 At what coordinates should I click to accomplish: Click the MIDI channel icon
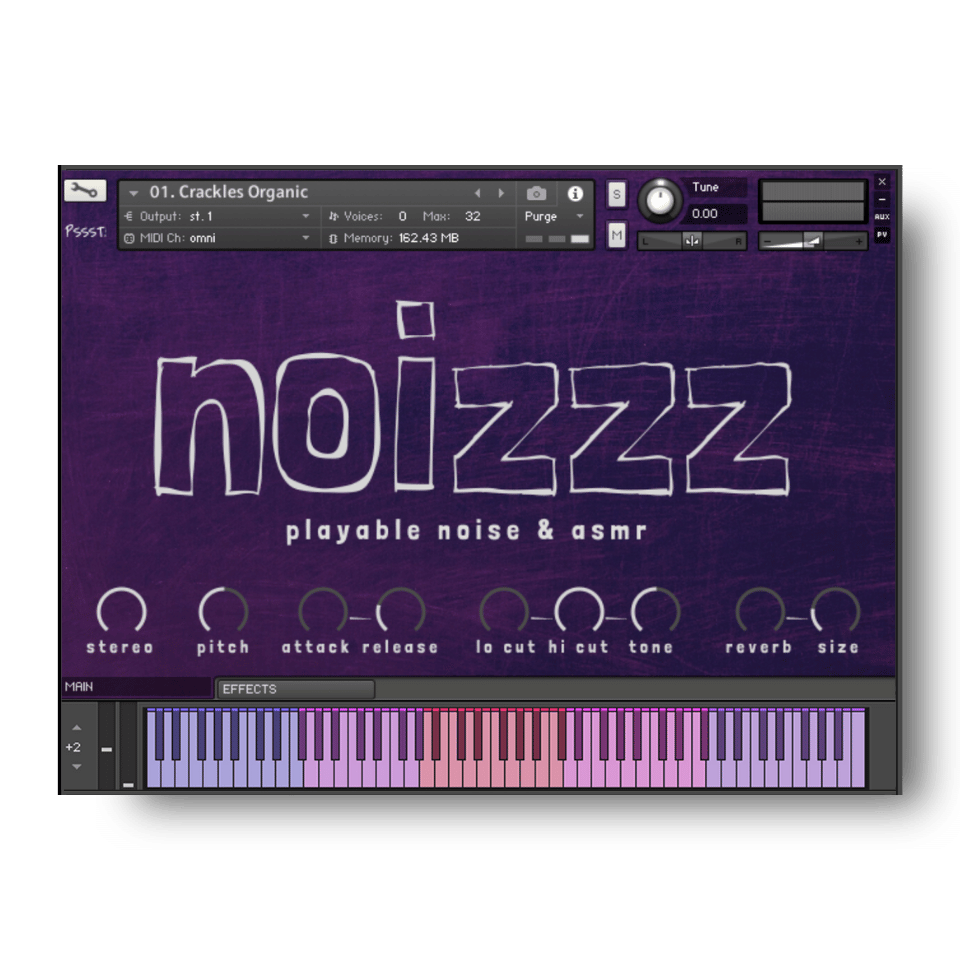(129, 238)
